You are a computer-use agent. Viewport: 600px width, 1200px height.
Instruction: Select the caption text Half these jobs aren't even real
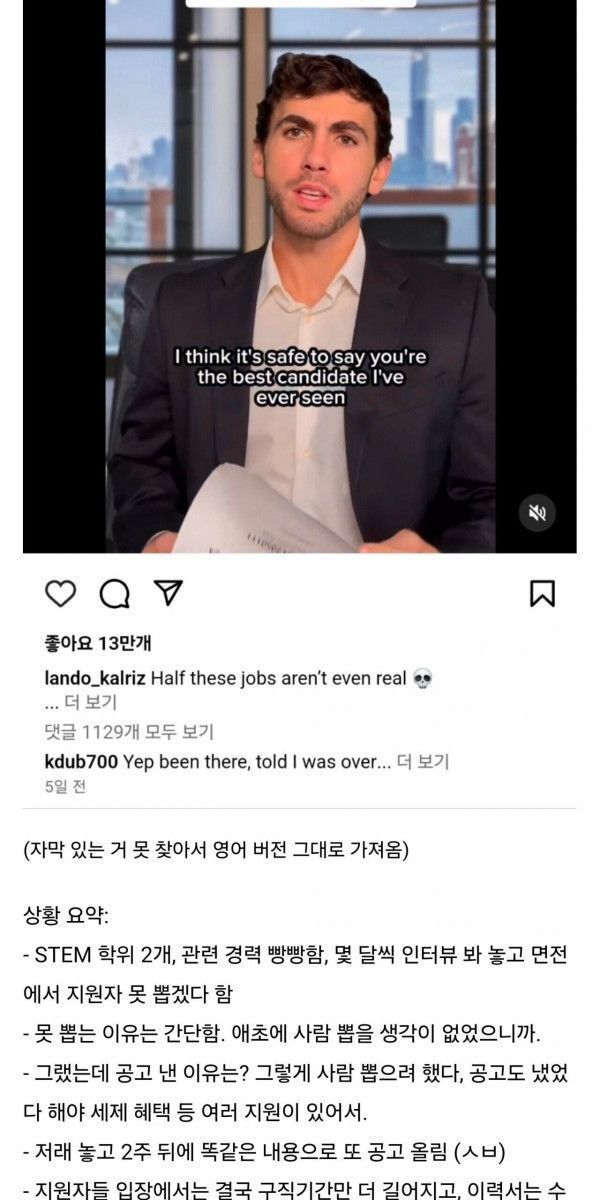(279, 679)
